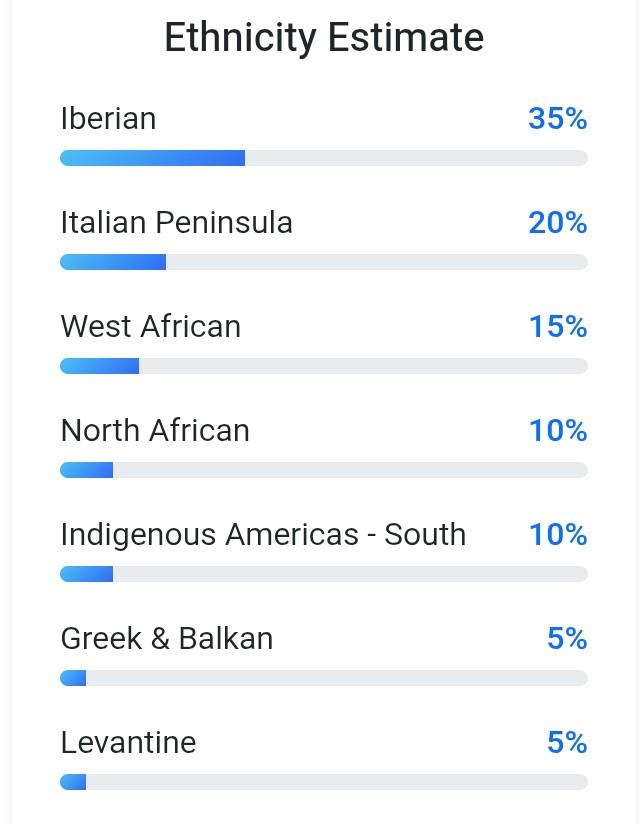Select the Iberian ethnicity label
The height and width of the screenshot is (824, 644).
(108, 119)
